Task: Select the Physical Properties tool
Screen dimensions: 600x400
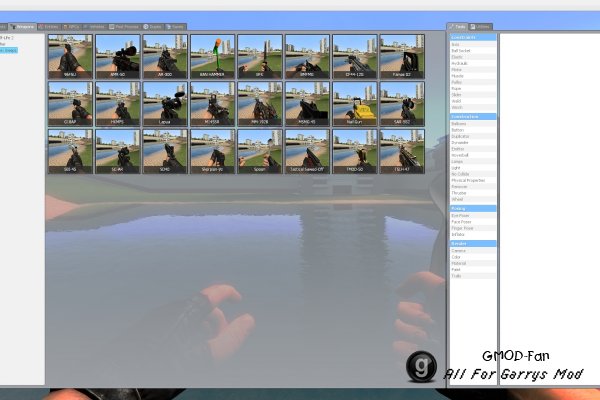Action: pyautogui.click(x=473, y=180)
